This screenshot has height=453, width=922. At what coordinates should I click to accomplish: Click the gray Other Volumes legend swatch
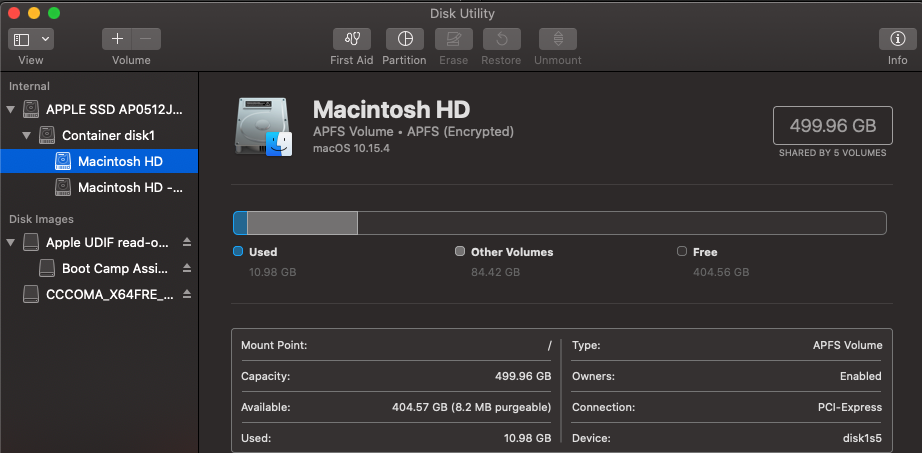[x=460, y=251]
